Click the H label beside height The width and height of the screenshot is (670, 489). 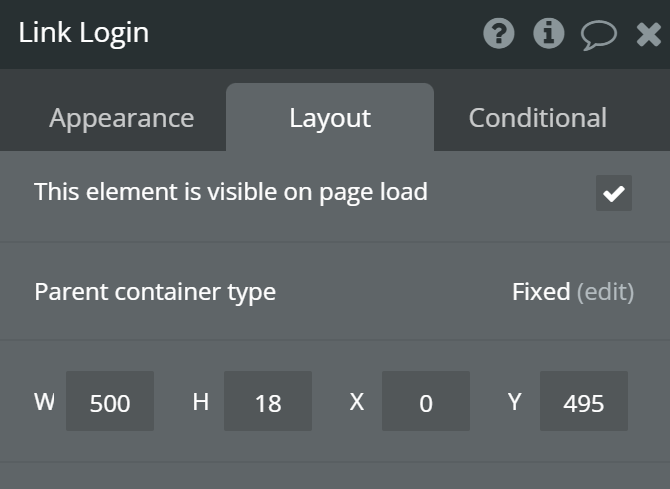[x=201, y=402]
